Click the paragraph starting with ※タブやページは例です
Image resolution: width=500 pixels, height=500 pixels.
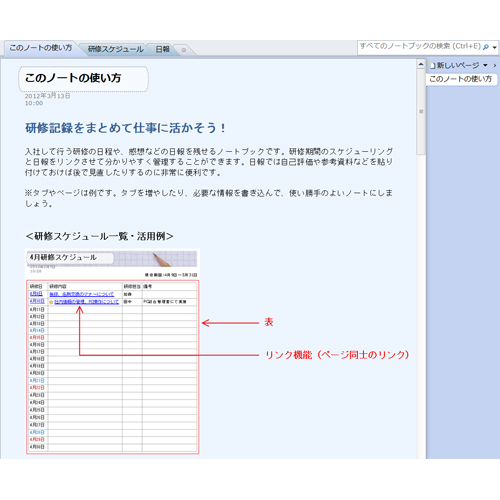(209, 198)
